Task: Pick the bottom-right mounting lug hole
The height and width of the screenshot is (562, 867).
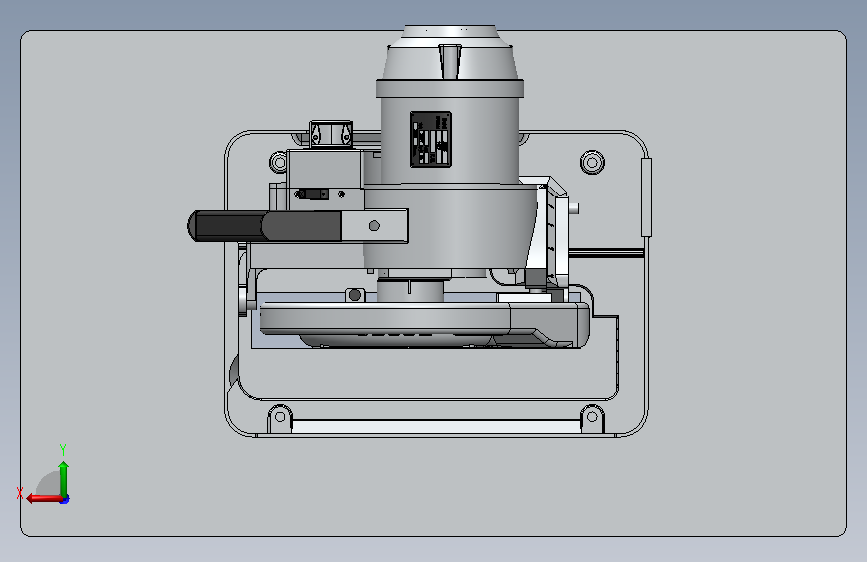Action: (x=592, y=416)
